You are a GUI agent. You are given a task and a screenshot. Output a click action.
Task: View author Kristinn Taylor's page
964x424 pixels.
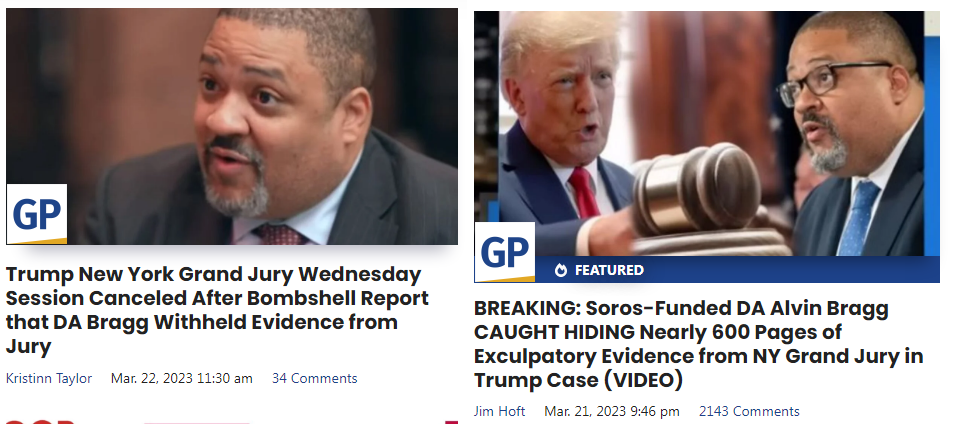click(49, 378)
